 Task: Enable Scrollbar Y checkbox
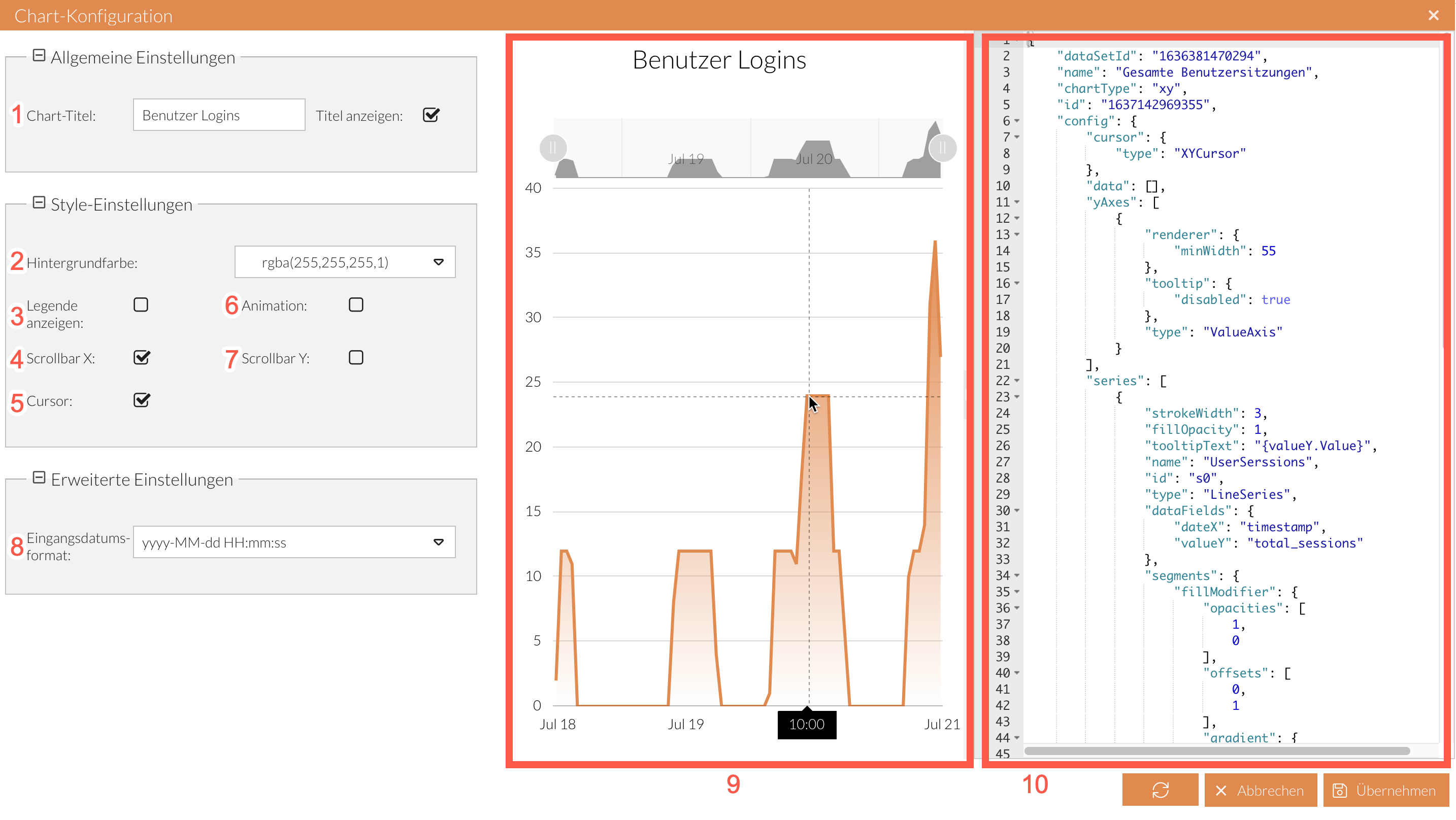[355, 357]
